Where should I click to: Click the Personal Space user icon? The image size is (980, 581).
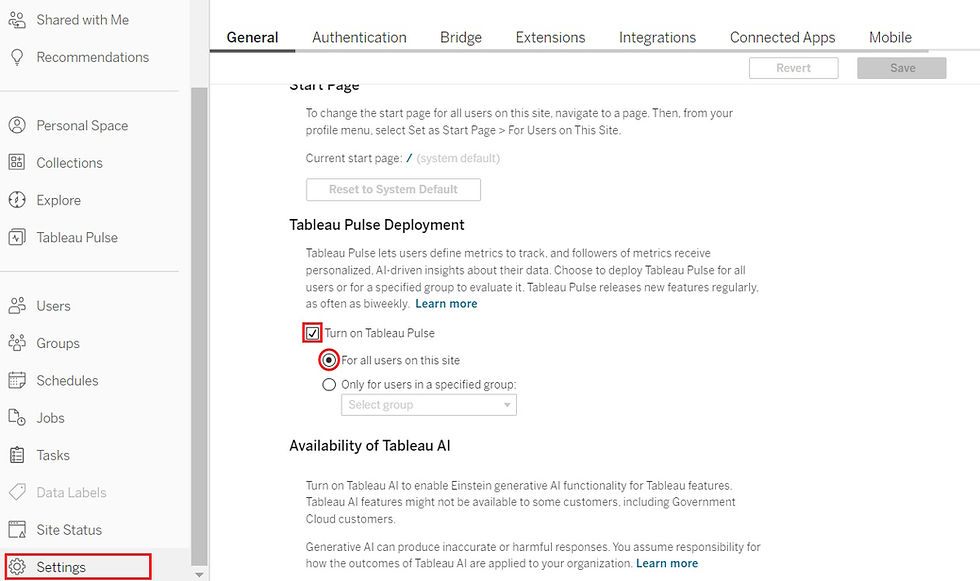[x=17, y=126]
